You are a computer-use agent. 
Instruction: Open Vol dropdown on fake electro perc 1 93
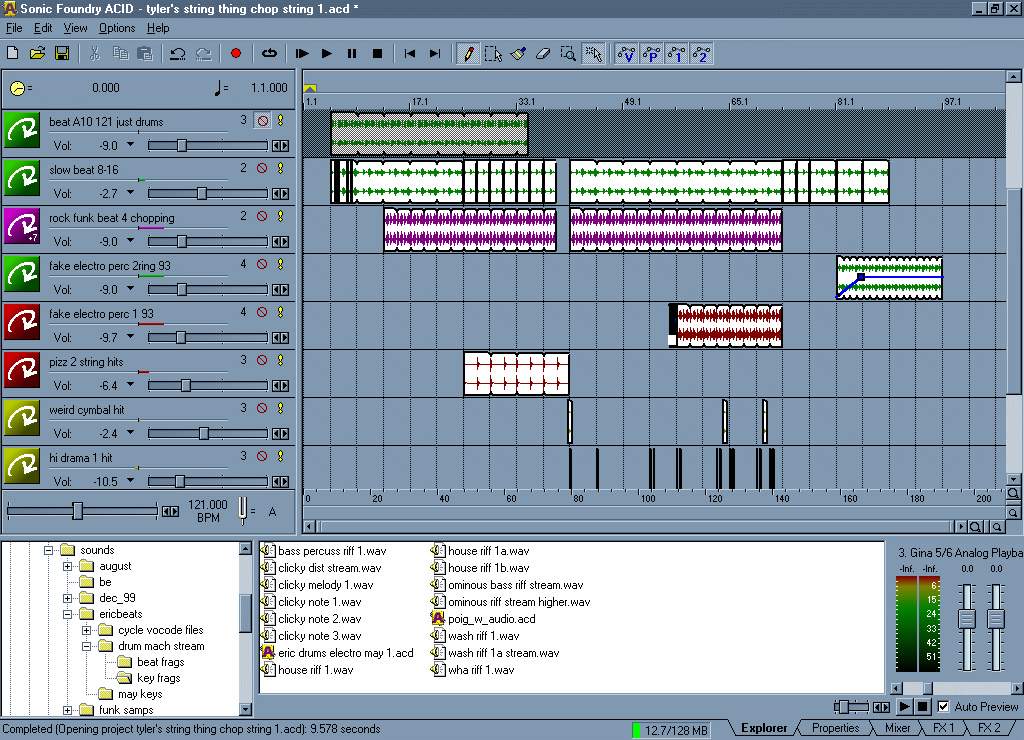coord(130,336)
